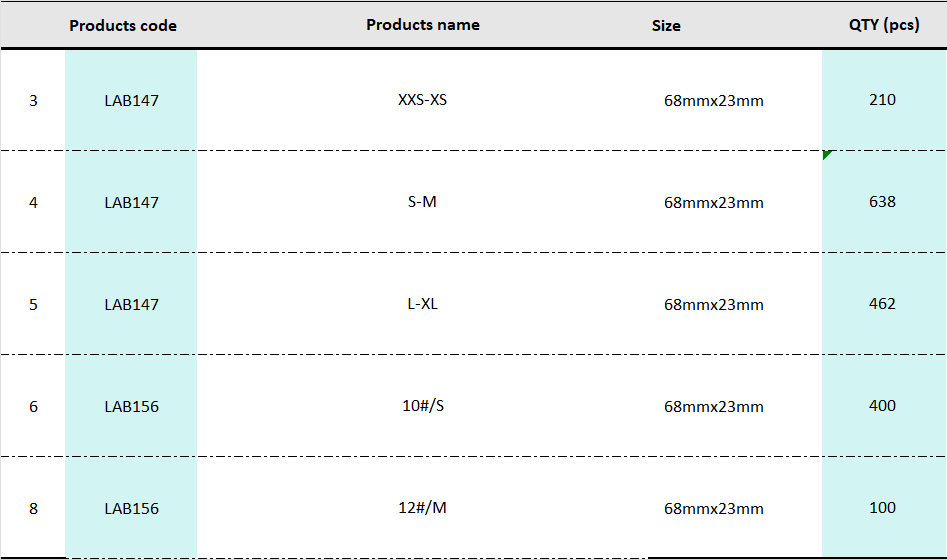This screenshot has height=559, width=947.
Task: Click the "Size" column header
Action: click(x=666, y=25)
